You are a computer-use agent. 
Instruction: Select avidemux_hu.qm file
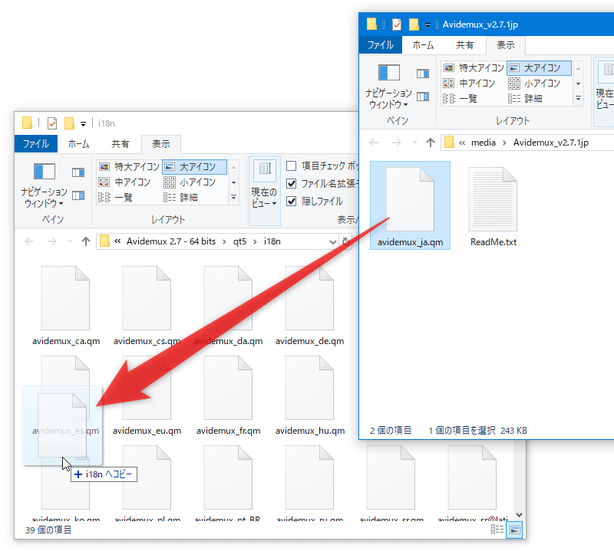tap(310, 396)
